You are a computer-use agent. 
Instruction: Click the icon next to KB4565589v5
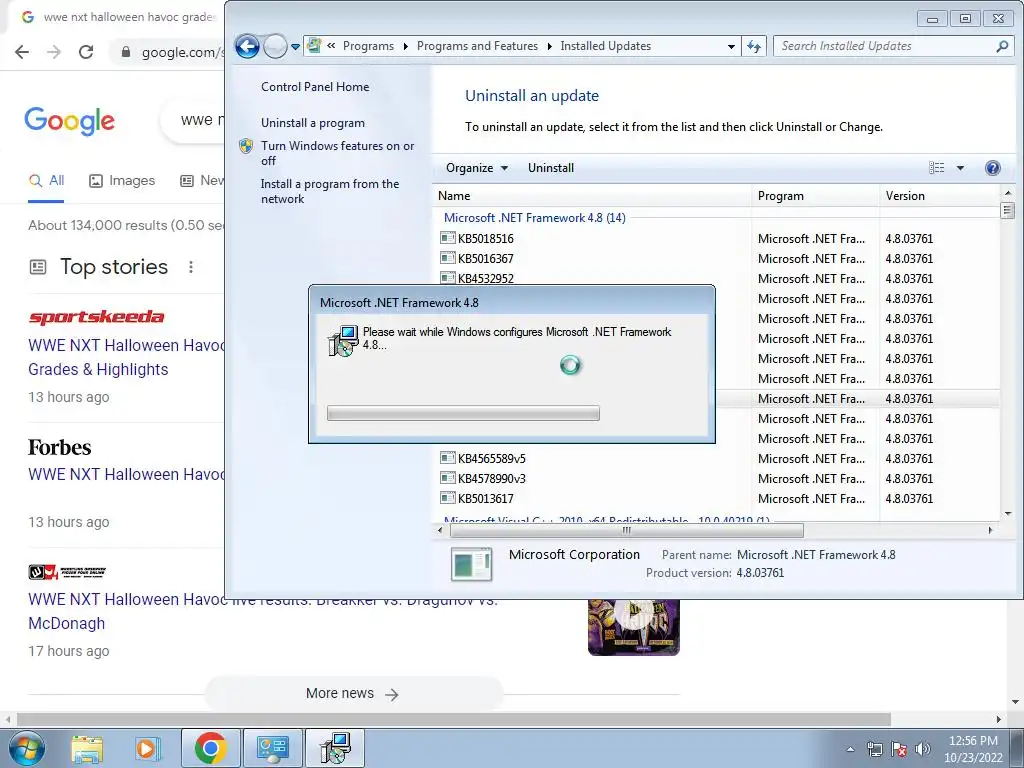point(447,458)
